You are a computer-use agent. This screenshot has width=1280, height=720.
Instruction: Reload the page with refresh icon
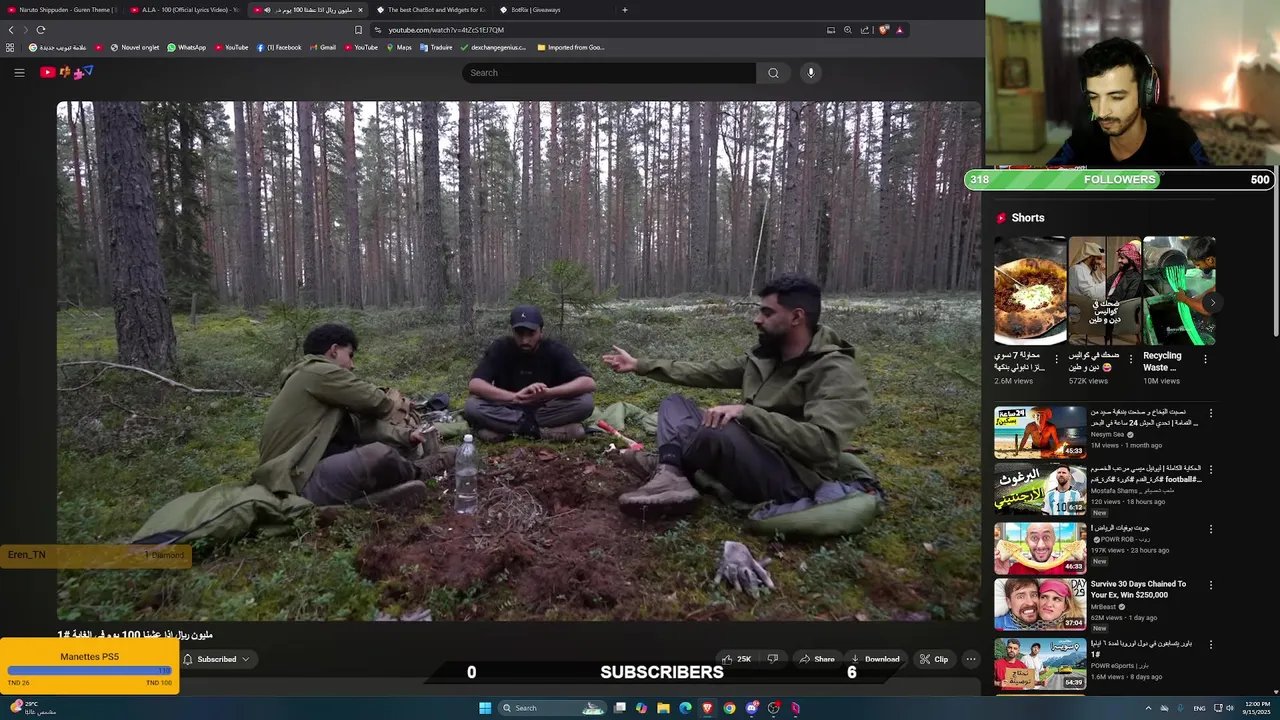[41, 30]
